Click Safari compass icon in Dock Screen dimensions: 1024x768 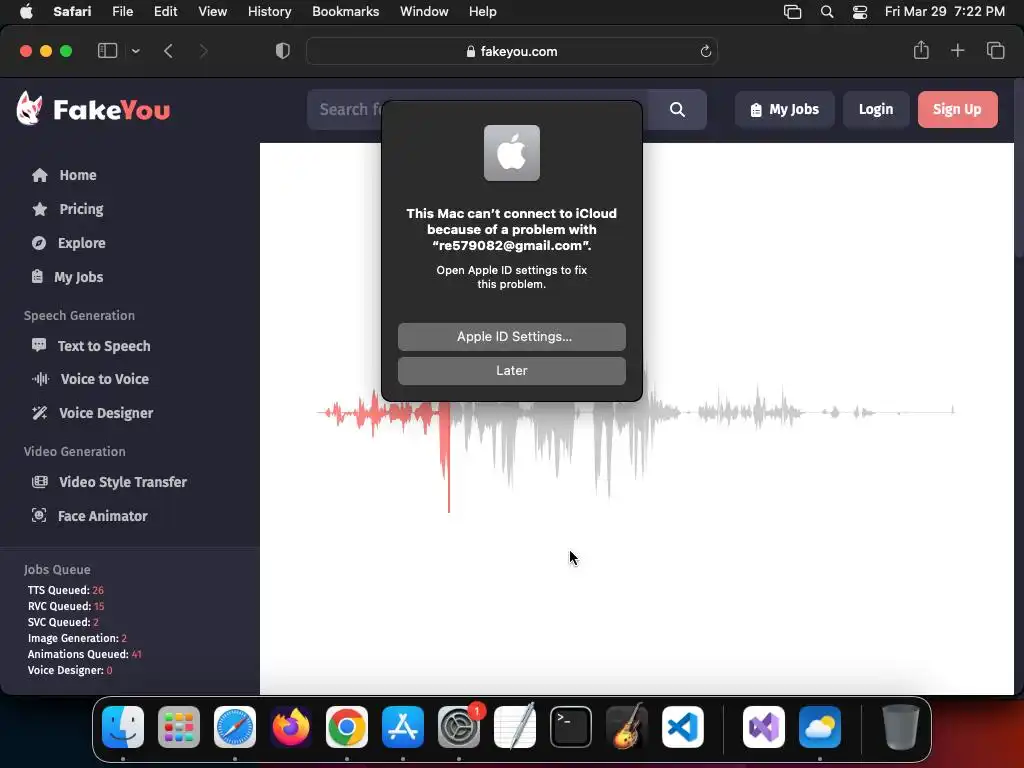pyautogui.click(x=235, y=727)
